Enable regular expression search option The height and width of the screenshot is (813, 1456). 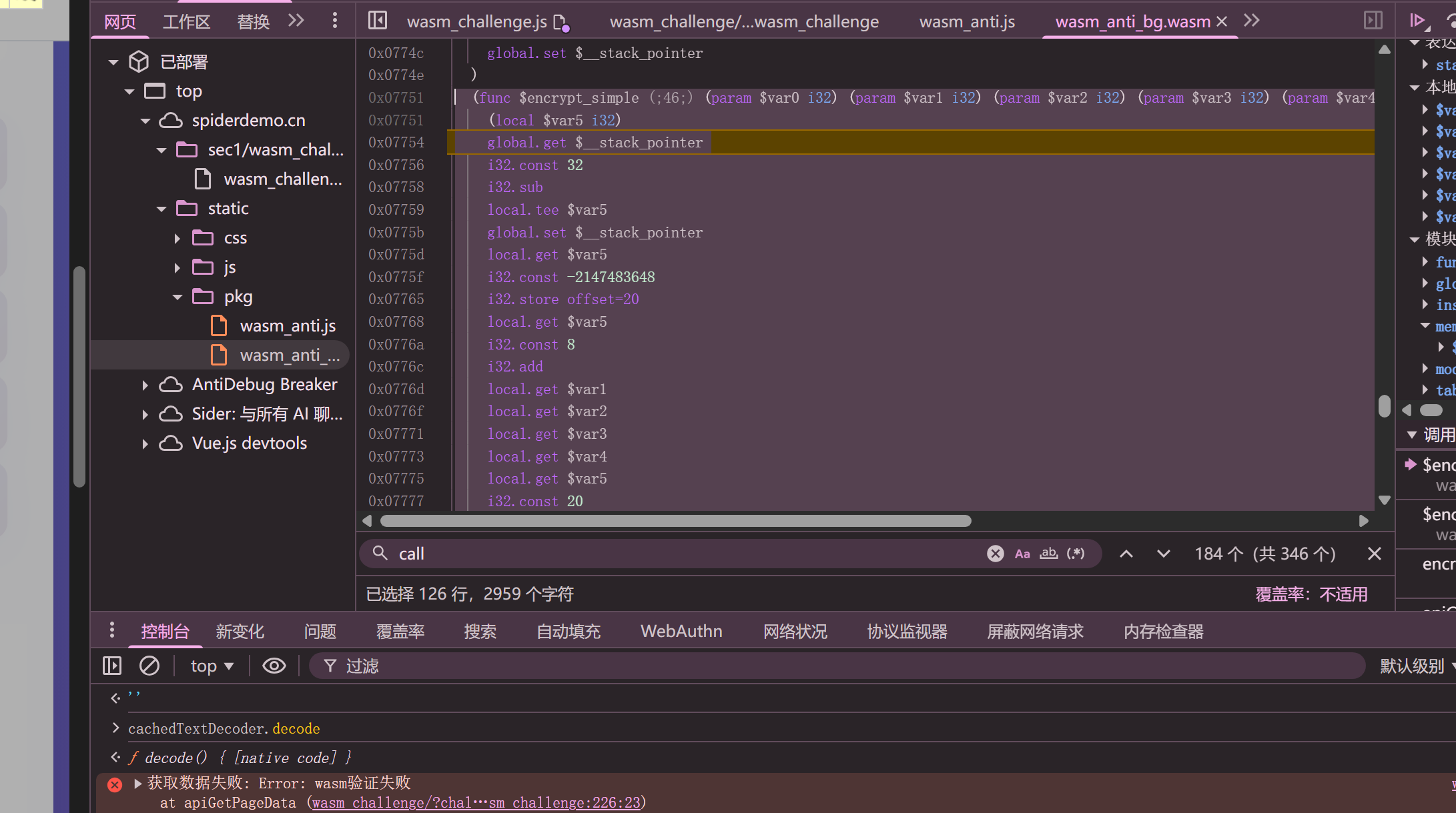[1075, 554]
